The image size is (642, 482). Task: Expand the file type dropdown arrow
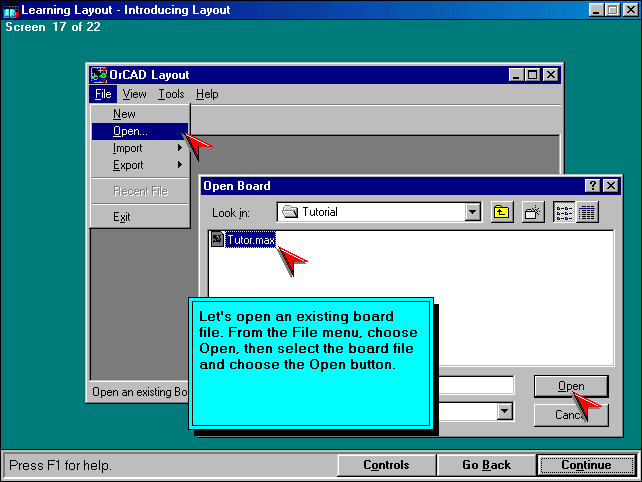click(x=505, y=411)
